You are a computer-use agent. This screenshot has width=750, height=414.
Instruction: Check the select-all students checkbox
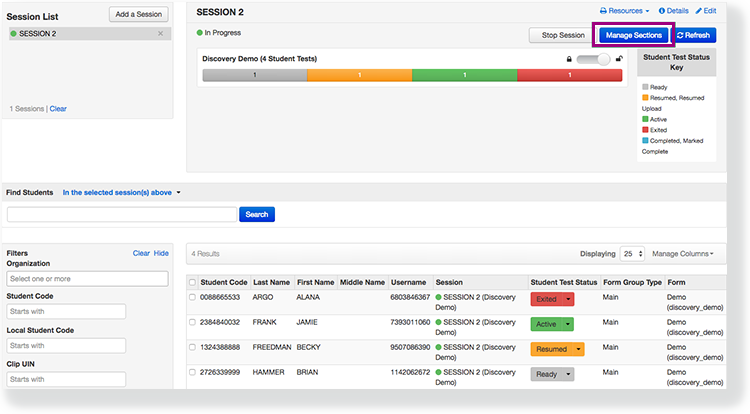tap(193, 283)
